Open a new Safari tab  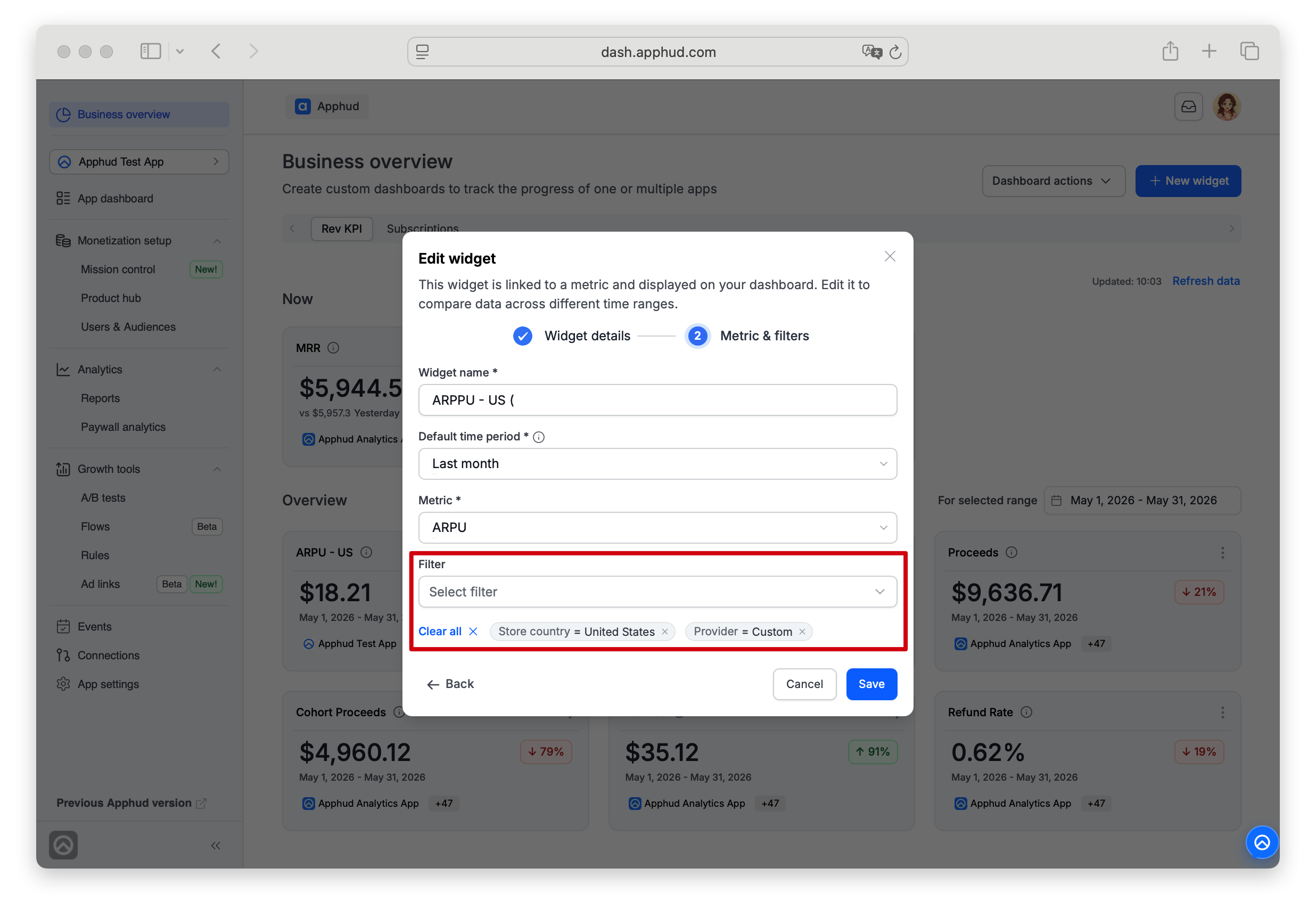pos(1209,51)
